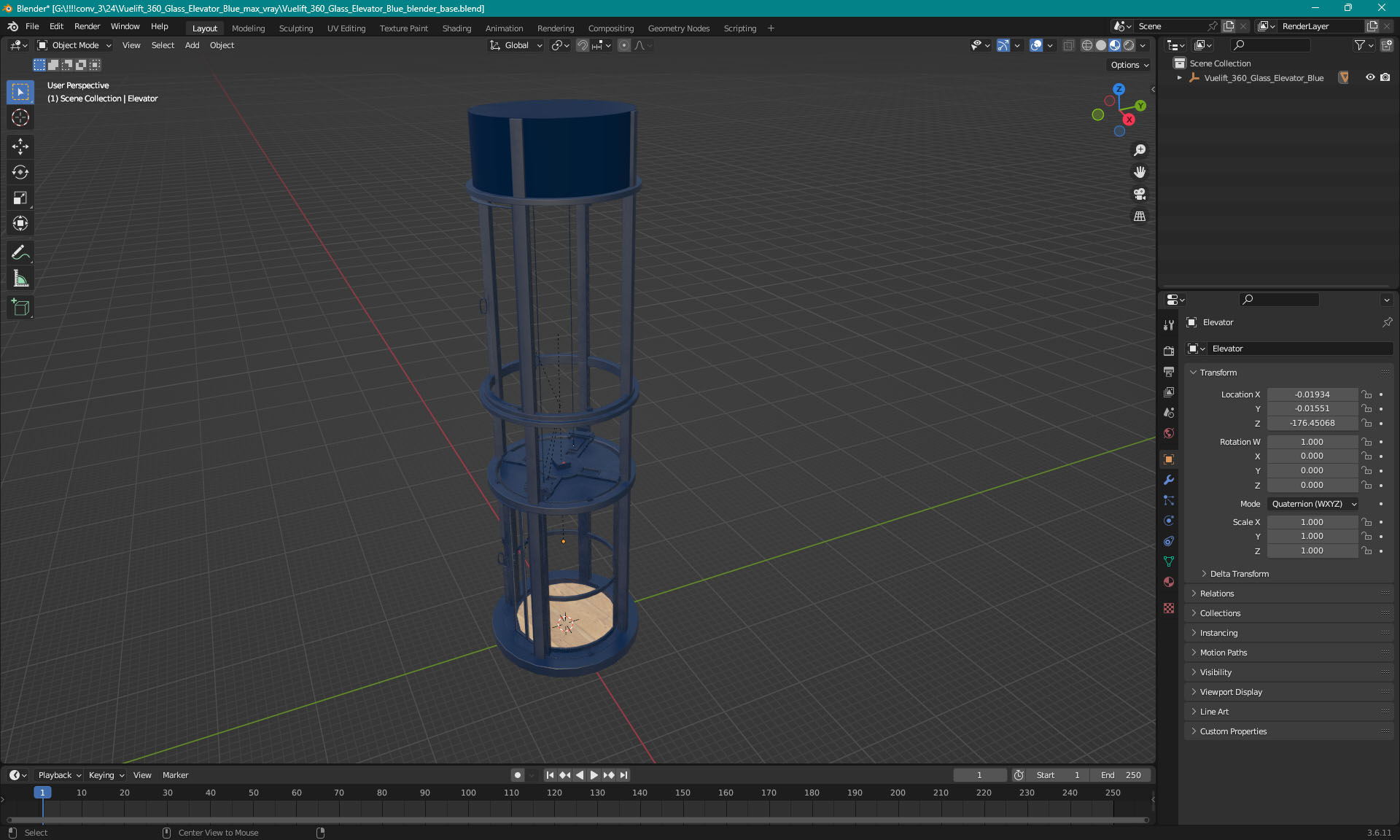Screen dimensions: 1400x840
Task: Select the Measure tool
Action: (20, 279)
